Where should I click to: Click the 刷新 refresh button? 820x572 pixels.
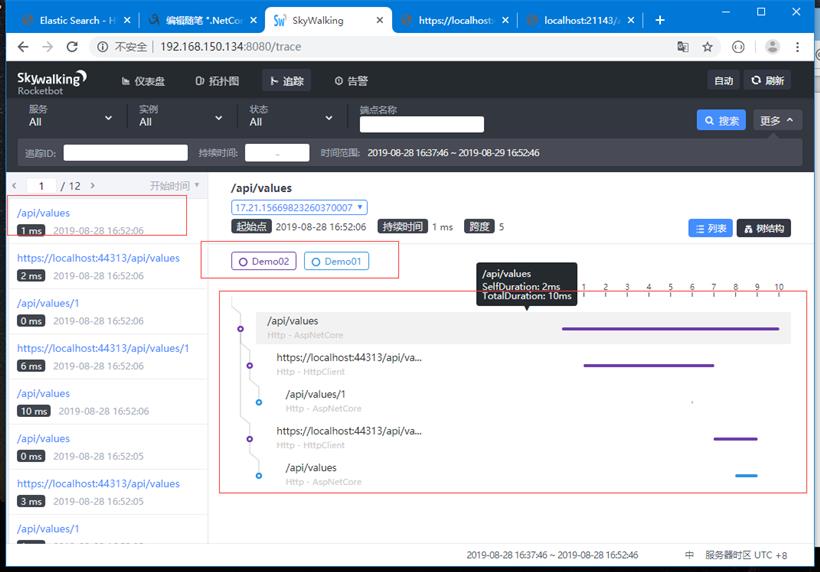[x=767, y=81]
